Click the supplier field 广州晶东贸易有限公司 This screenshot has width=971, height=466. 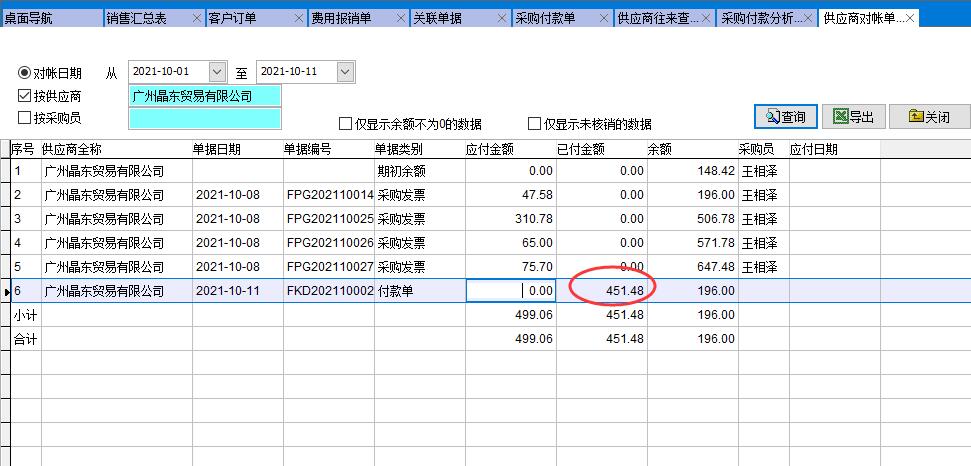(x=205, y=96)
